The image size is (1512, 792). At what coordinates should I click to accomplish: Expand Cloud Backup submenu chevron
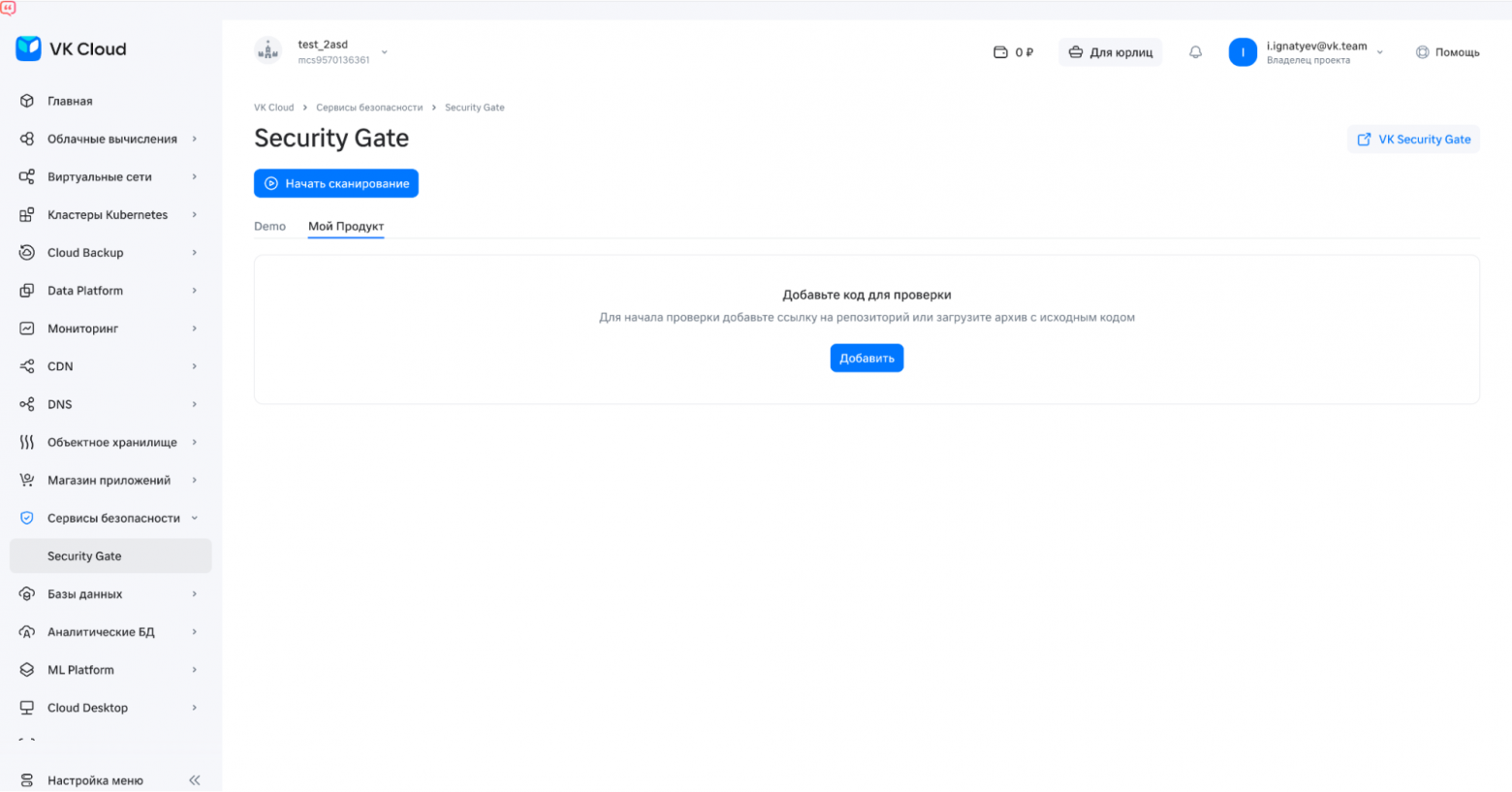195,252
